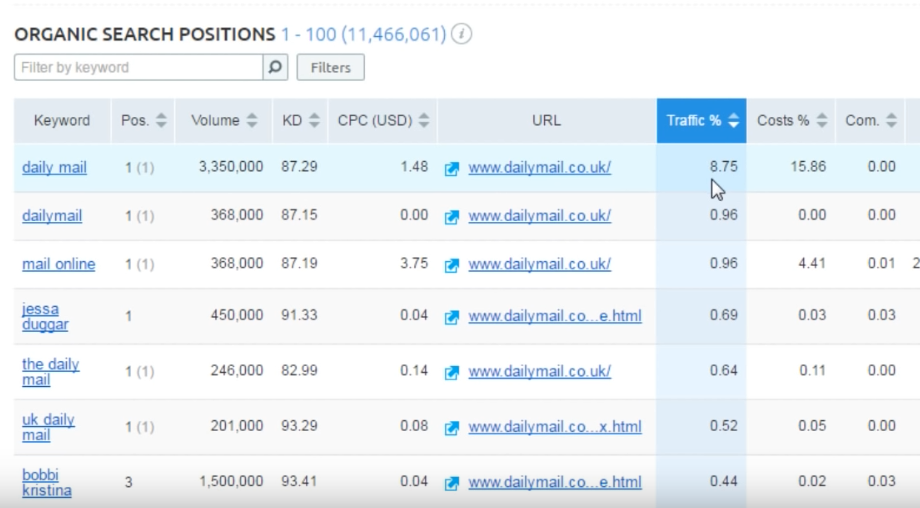Open the mail online keyword link
Image resolution: width=920 pixels, height=508 pixels.
pyautogui.click(x=59, y=264)
